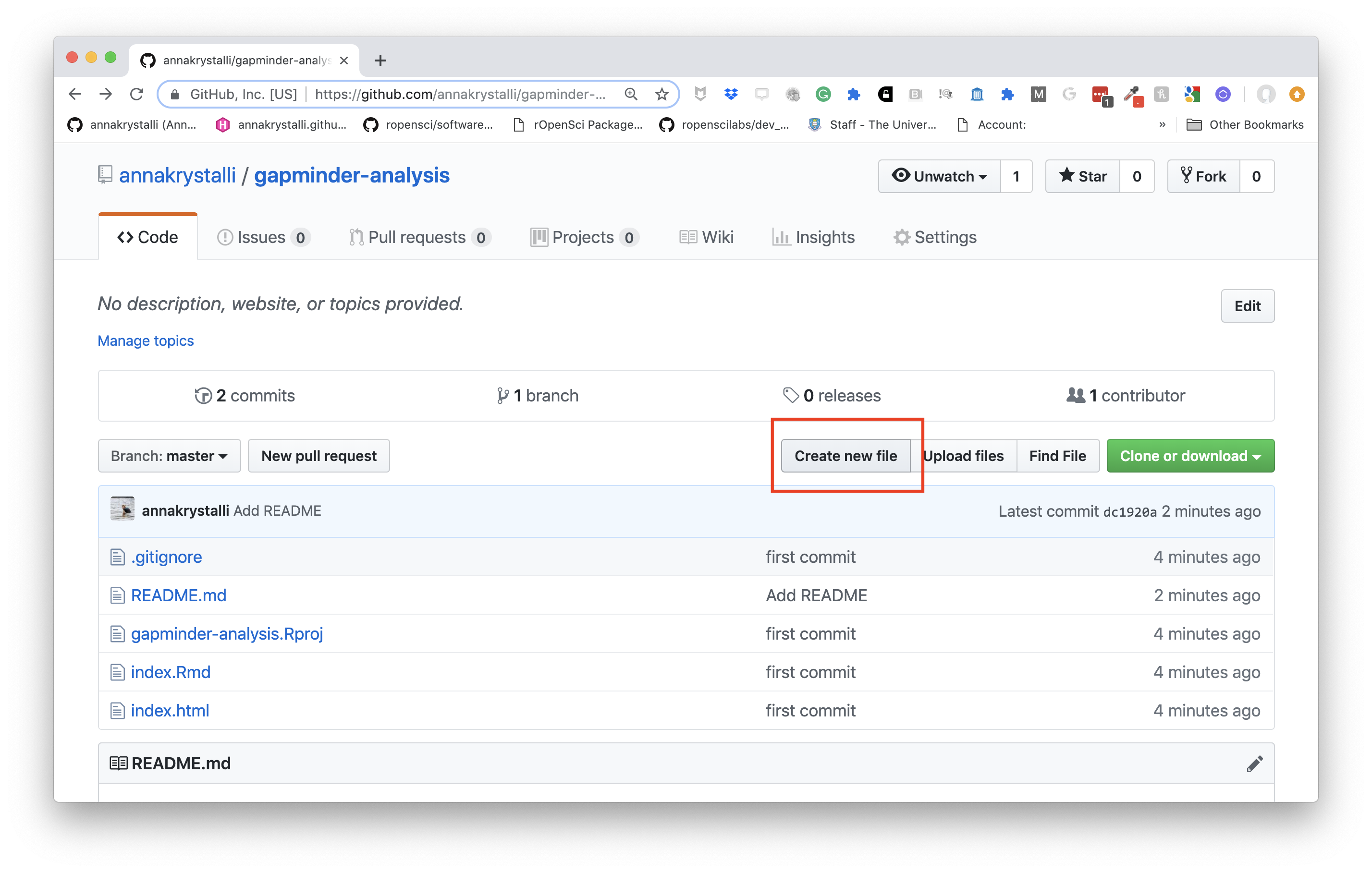The width and height of the screenshot is (1372, 873).
Task: Expand the Unwatch dropdown
Action: [940, 177]
